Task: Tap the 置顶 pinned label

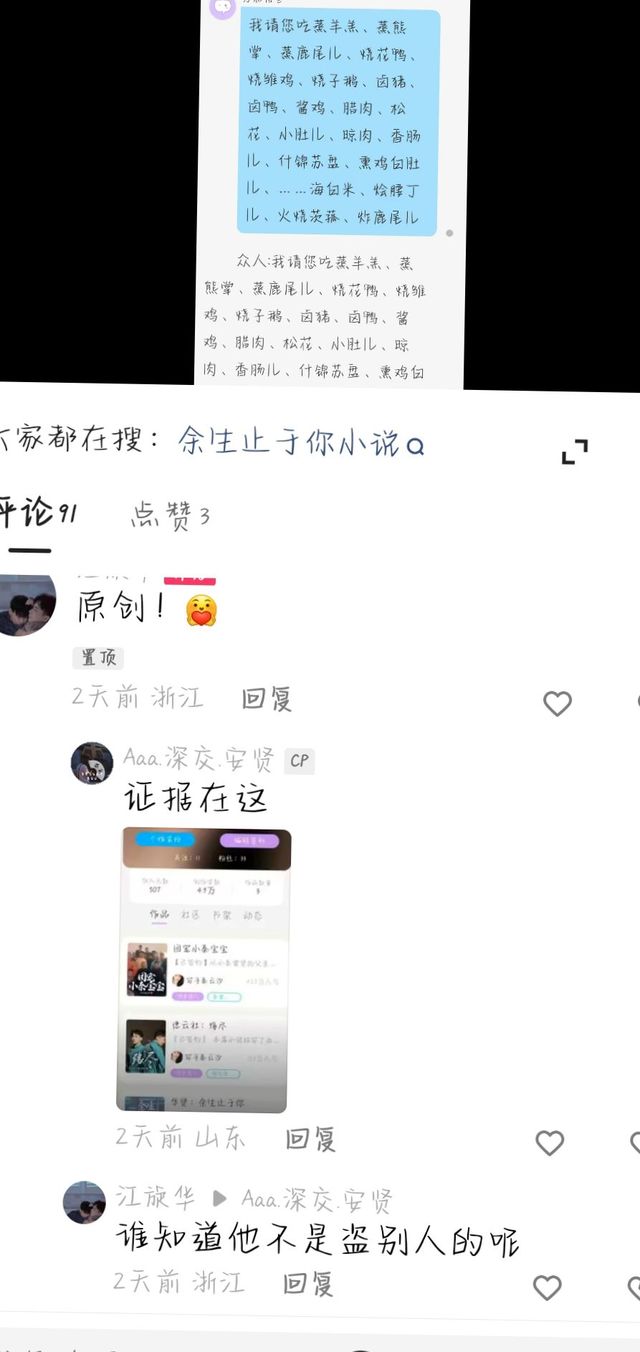Action: (x=98, y=657)
